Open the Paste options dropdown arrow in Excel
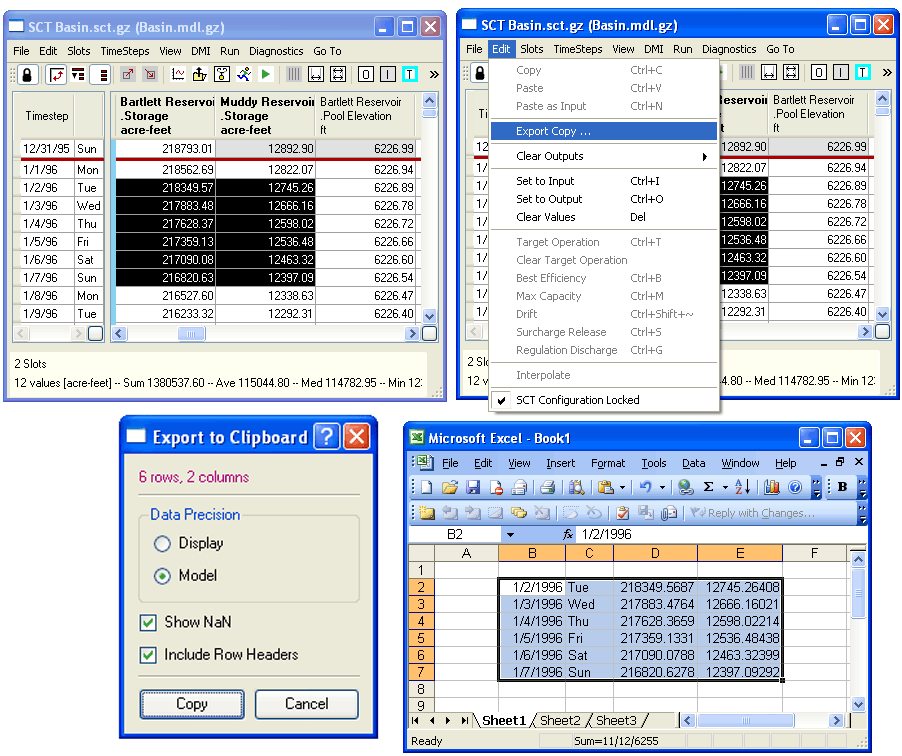 pyautogui.click(x=622, y=487)
